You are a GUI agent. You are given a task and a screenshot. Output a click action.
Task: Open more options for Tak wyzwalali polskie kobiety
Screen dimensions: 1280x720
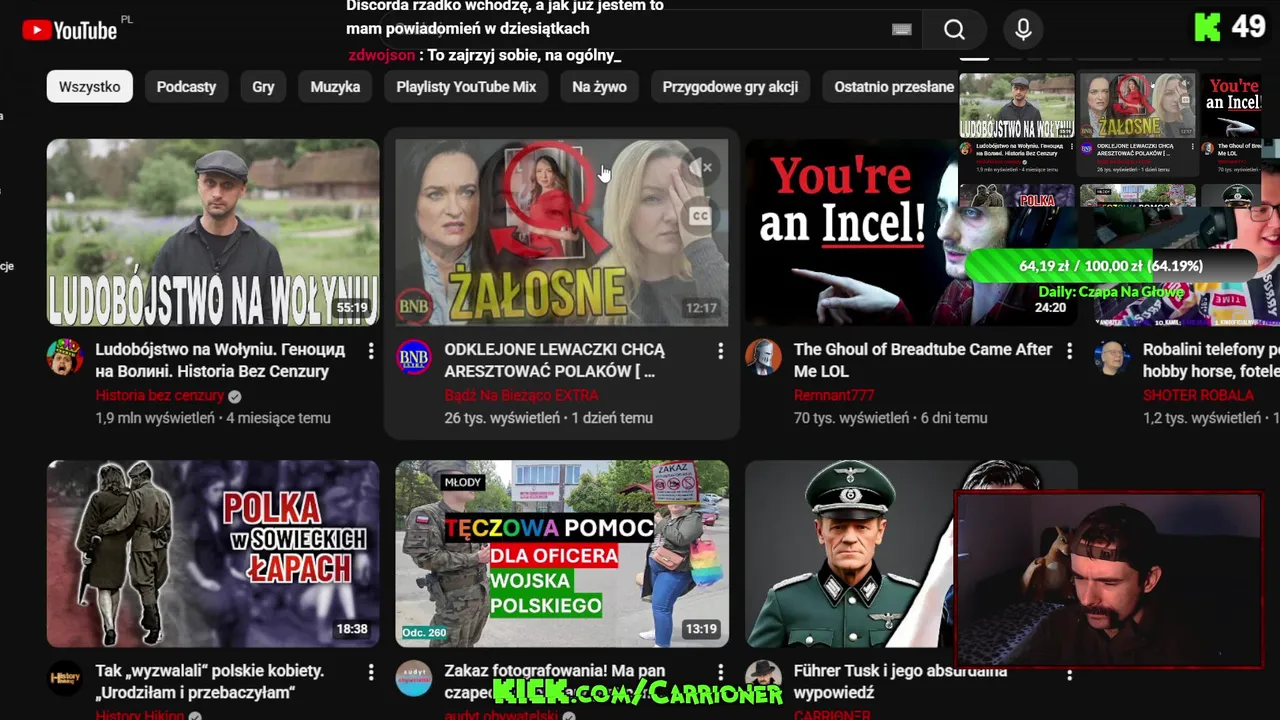point(371,674)
